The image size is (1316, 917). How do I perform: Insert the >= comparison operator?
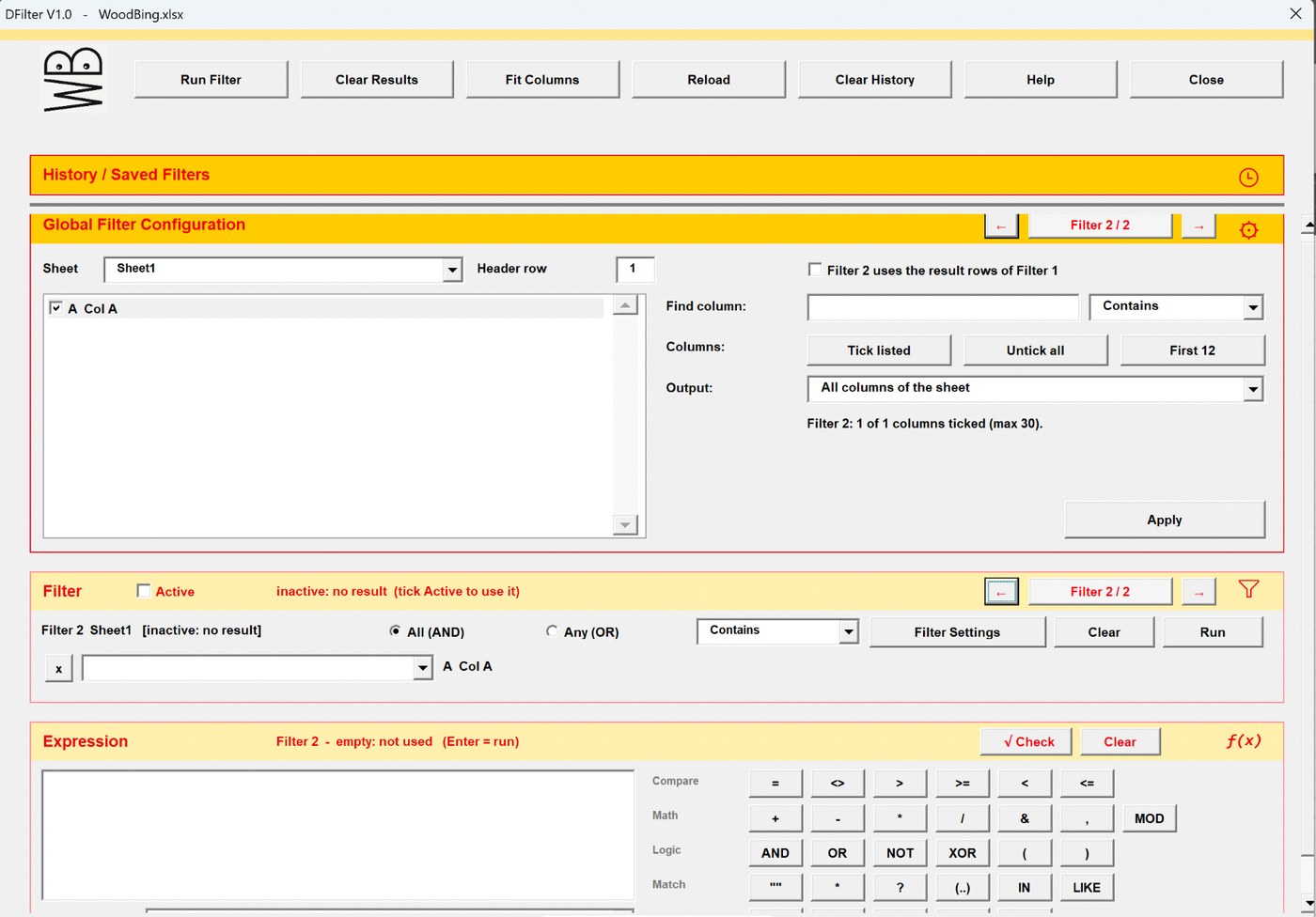(x=962, y=783)
